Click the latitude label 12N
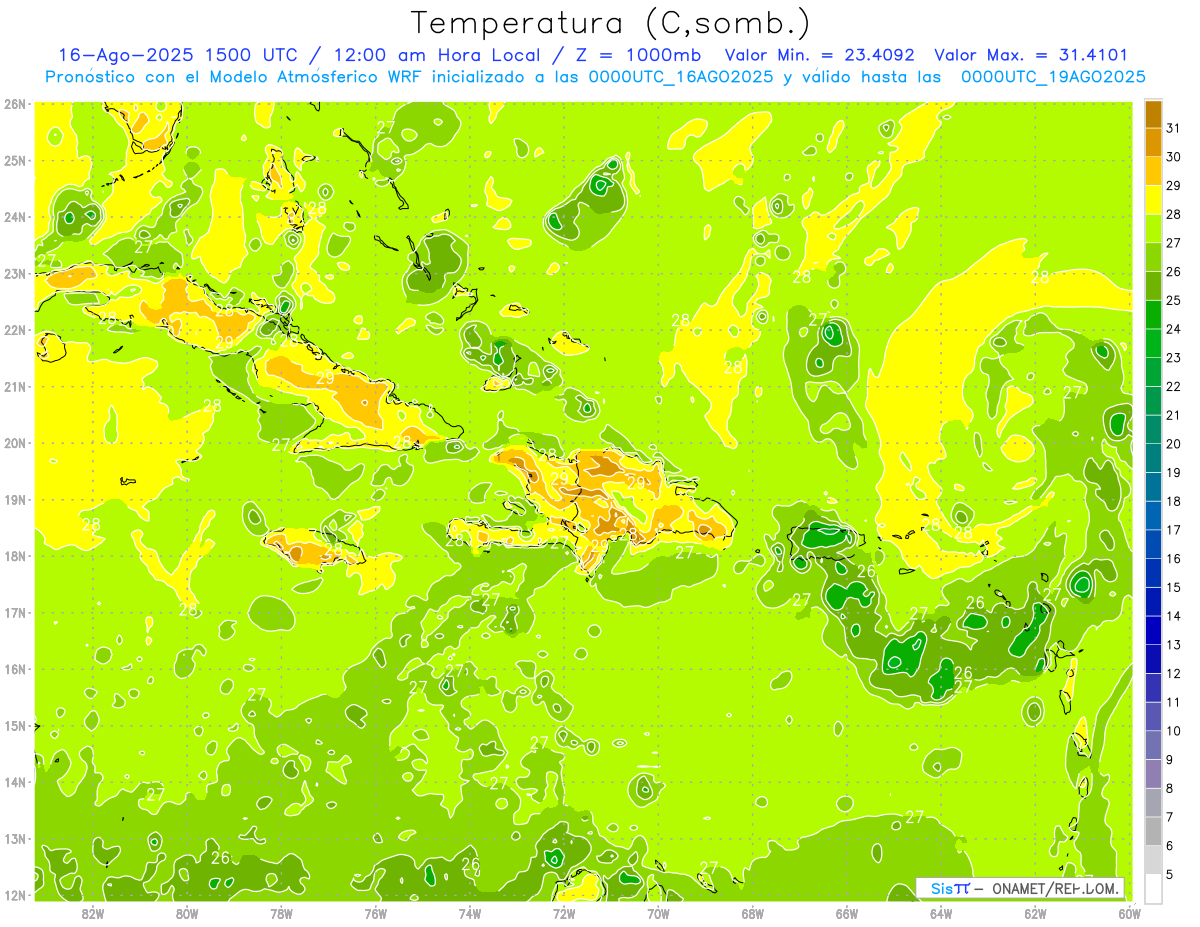Viewport: 1200px width, 927px height. [14, 895]
